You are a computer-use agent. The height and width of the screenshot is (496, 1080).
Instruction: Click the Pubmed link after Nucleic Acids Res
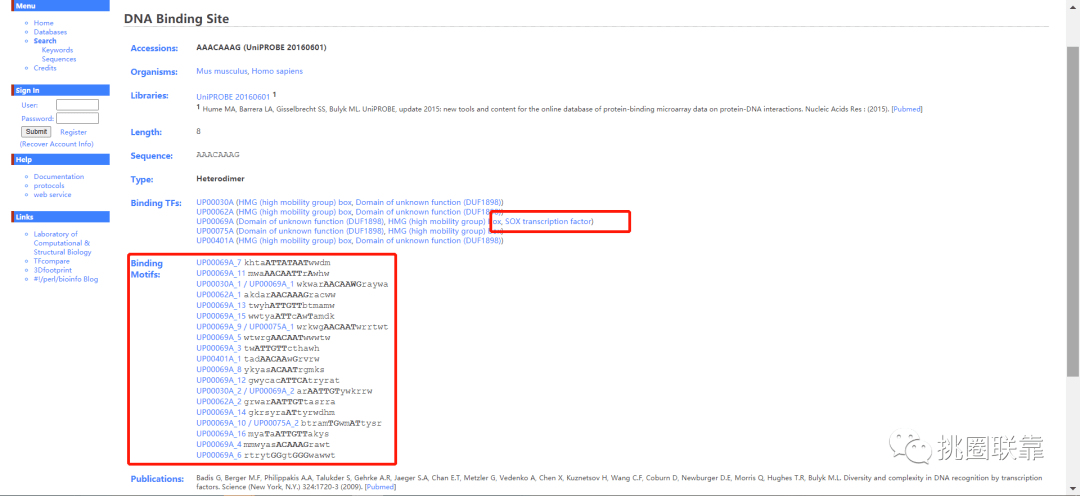click(x=906, y=109)
